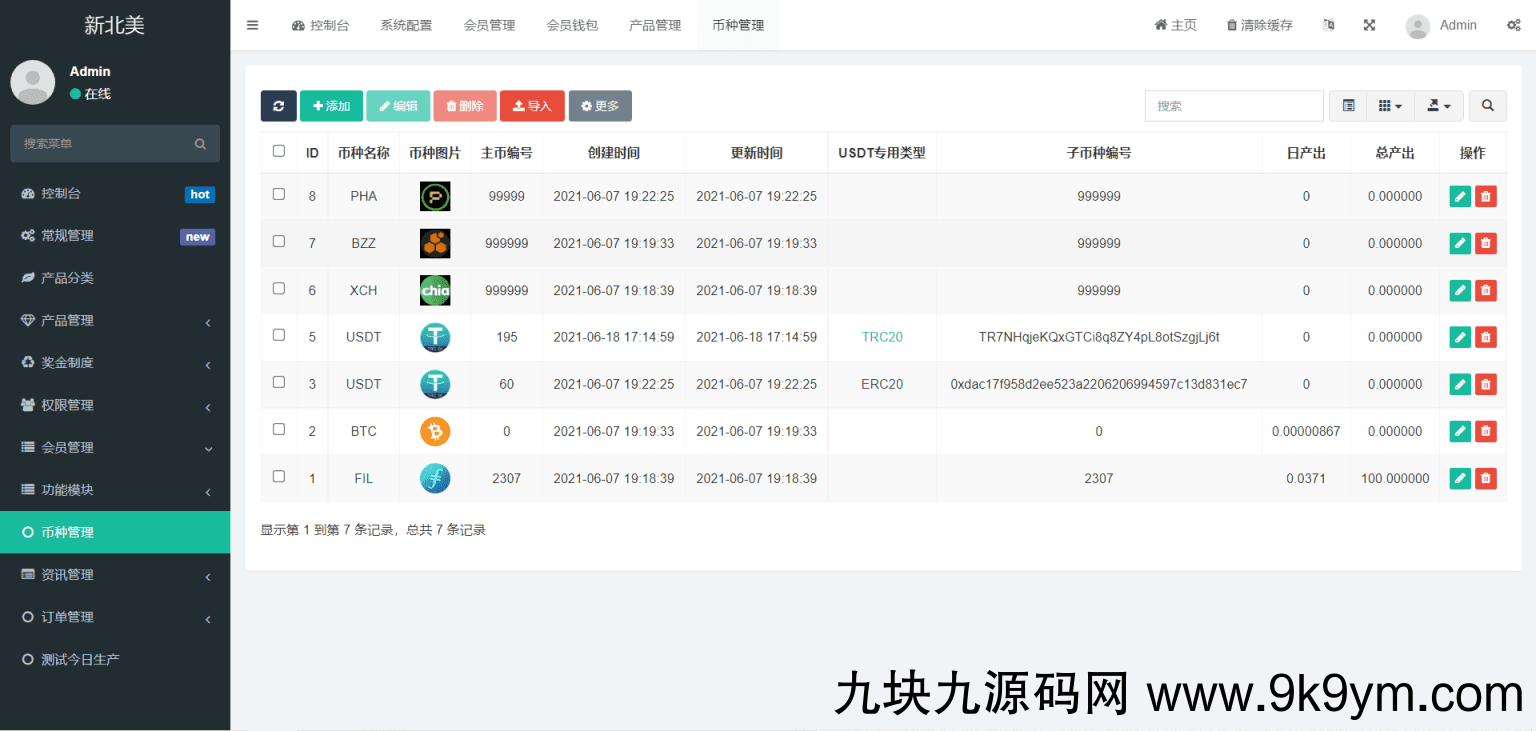Check the checkbox for the BZZ row
This screenshot has height=731, width=1536.
tap(279, 242)
